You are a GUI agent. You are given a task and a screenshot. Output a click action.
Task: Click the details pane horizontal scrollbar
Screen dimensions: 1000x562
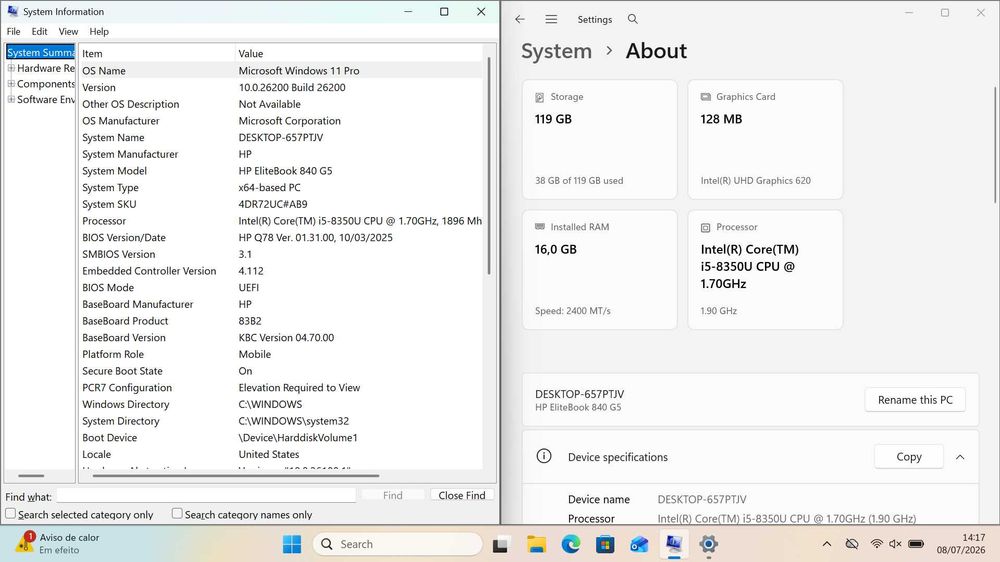point(236,475)
